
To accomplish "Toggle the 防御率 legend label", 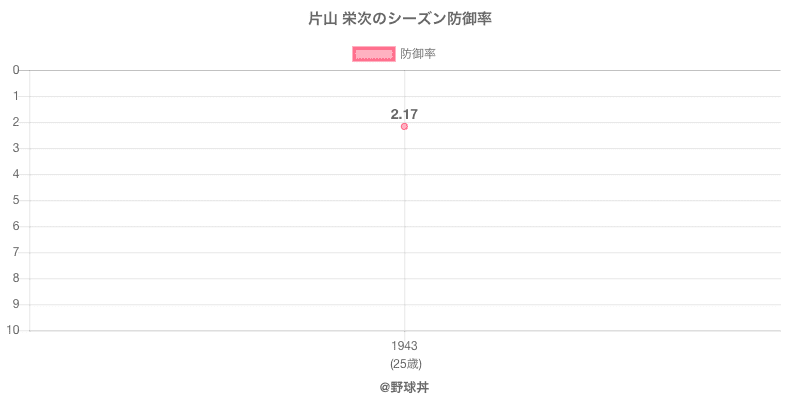I will pos(417,54).
